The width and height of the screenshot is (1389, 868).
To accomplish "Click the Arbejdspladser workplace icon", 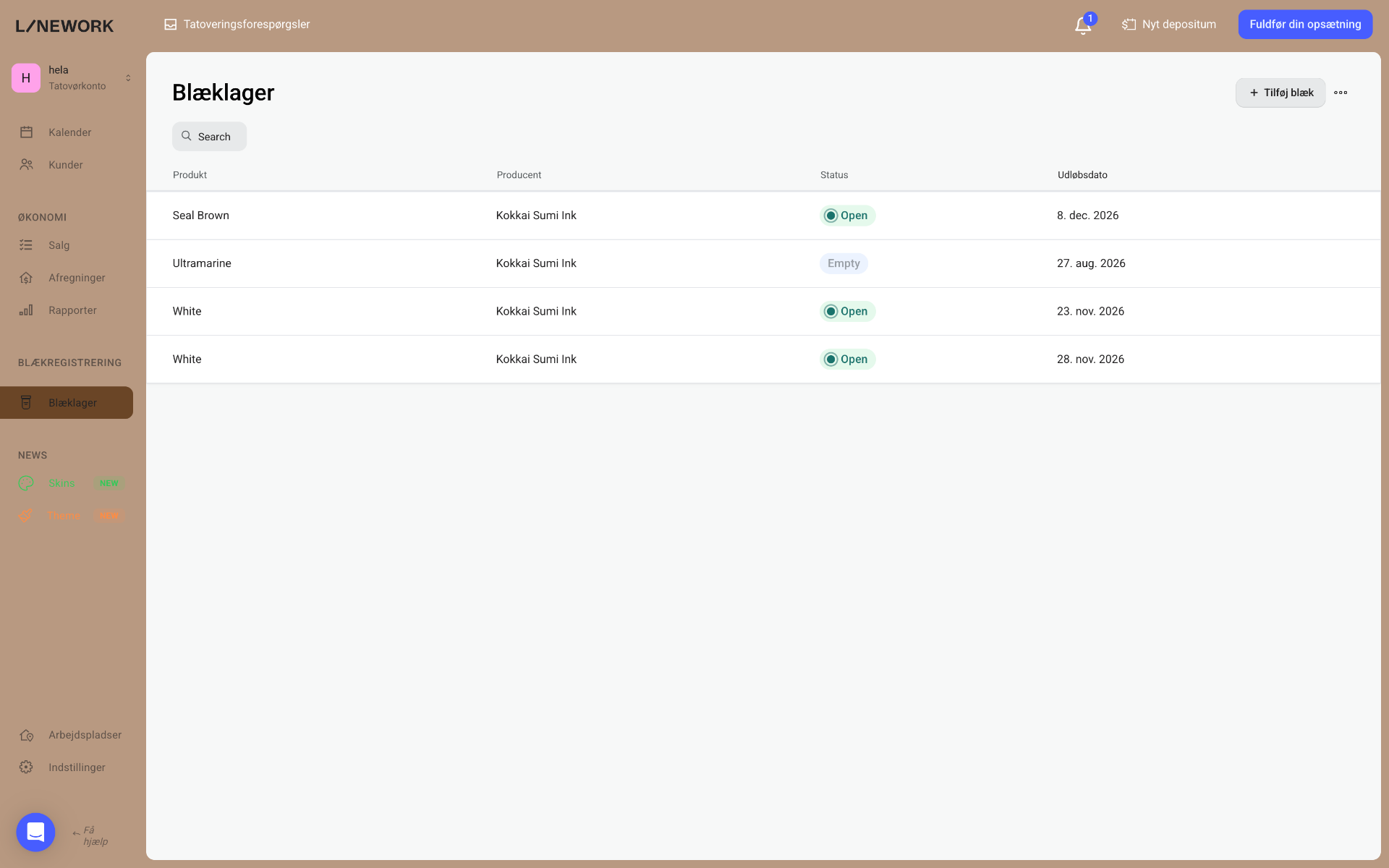I will point(27,735).
